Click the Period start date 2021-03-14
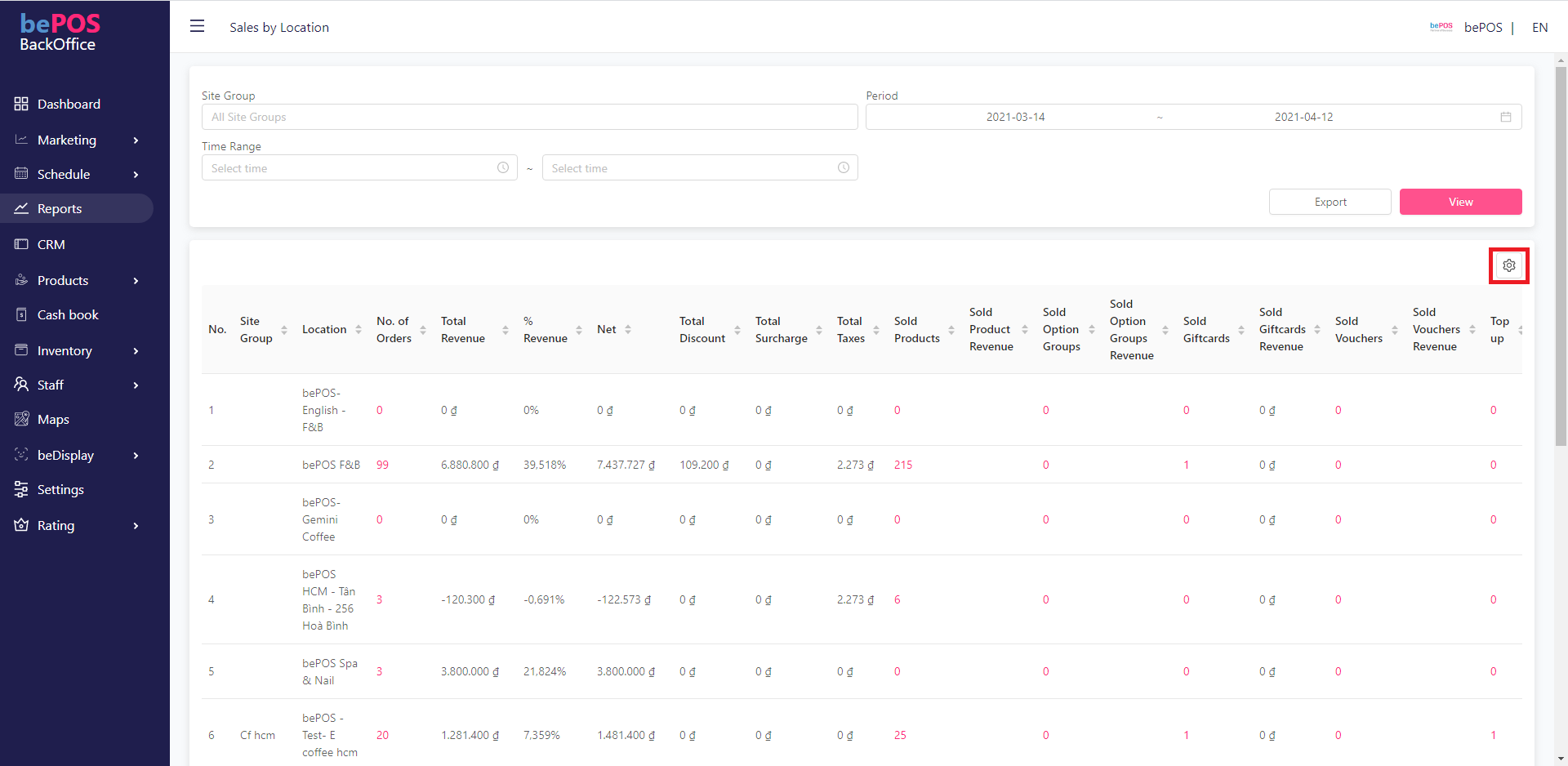The height and width of the screenshot is (766, 1568). click(1015, 117)
